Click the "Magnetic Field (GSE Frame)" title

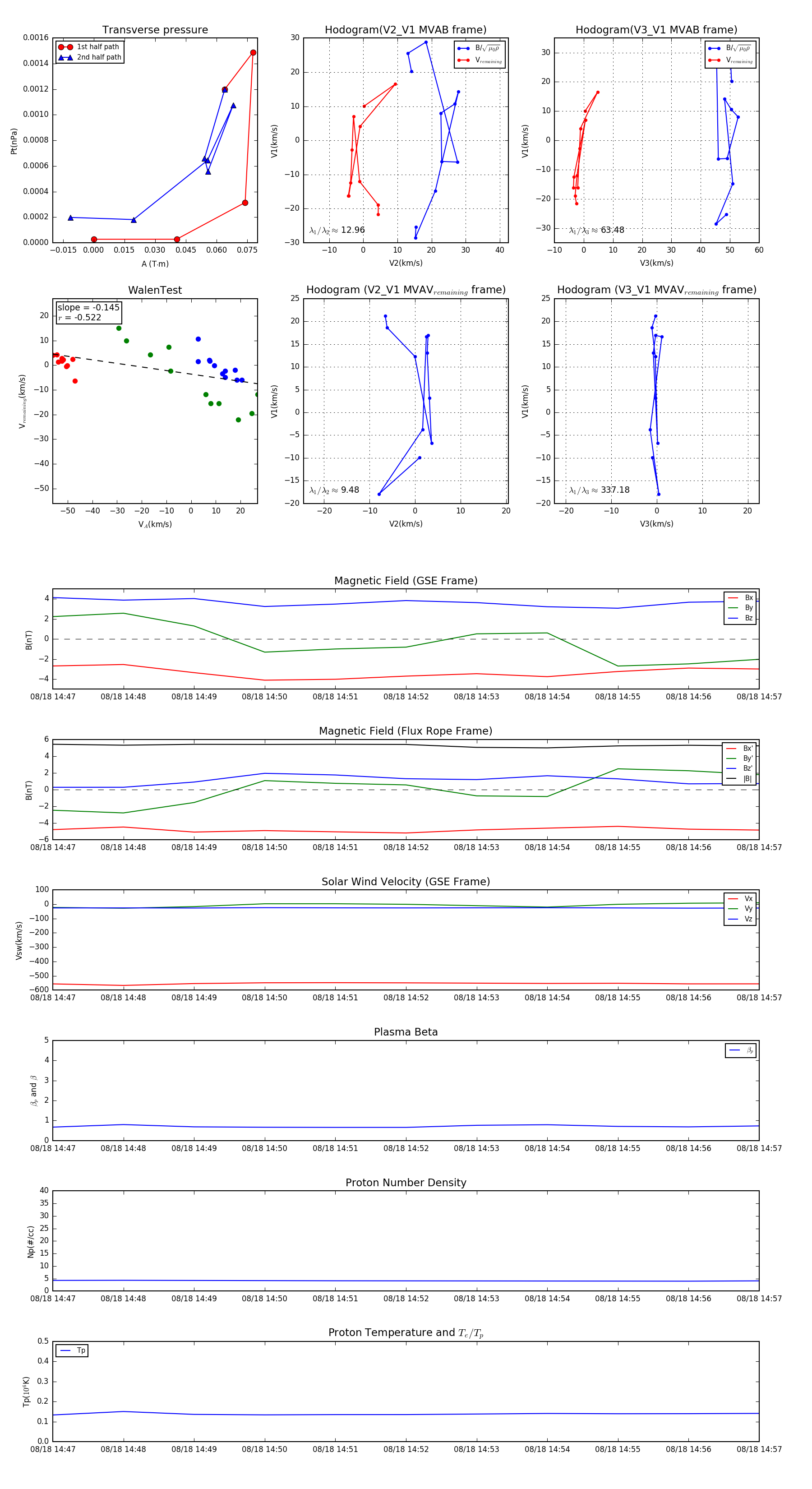click(x=406, y=581)
